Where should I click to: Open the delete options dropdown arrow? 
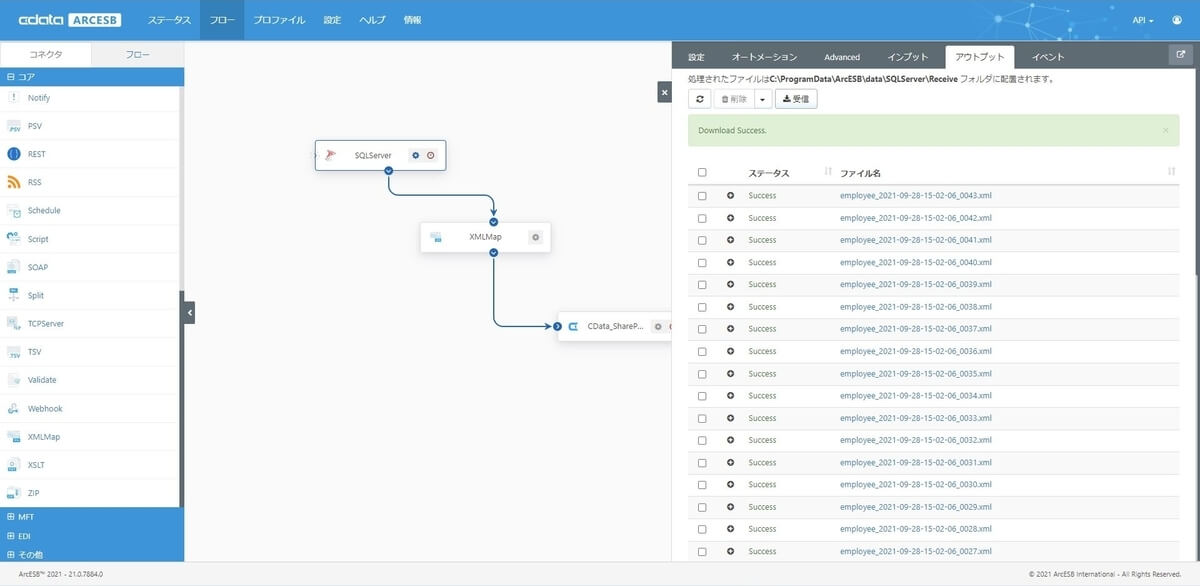[x=762, y=99]
